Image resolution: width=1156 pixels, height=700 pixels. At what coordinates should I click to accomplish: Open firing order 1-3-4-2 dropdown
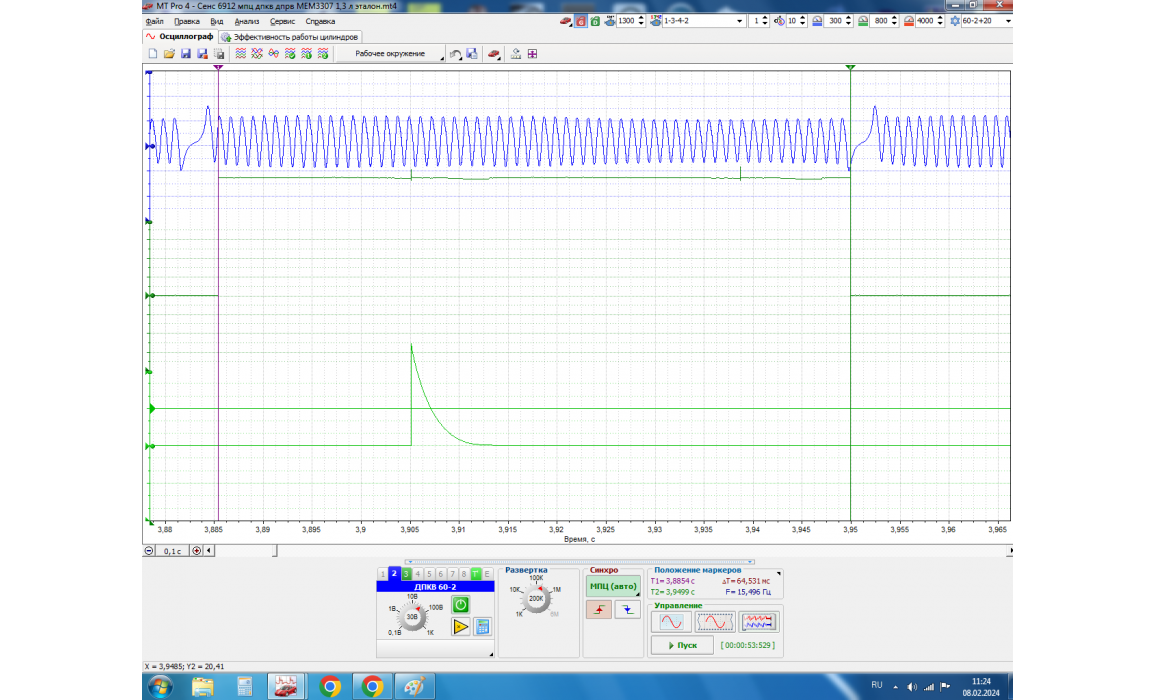[x=739, y=21]
